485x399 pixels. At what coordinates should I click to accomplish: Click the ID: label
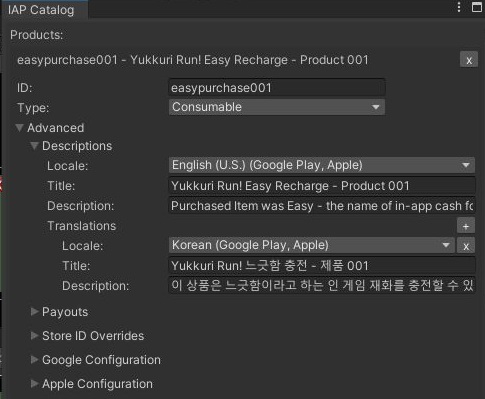click(x=25, y=88)
